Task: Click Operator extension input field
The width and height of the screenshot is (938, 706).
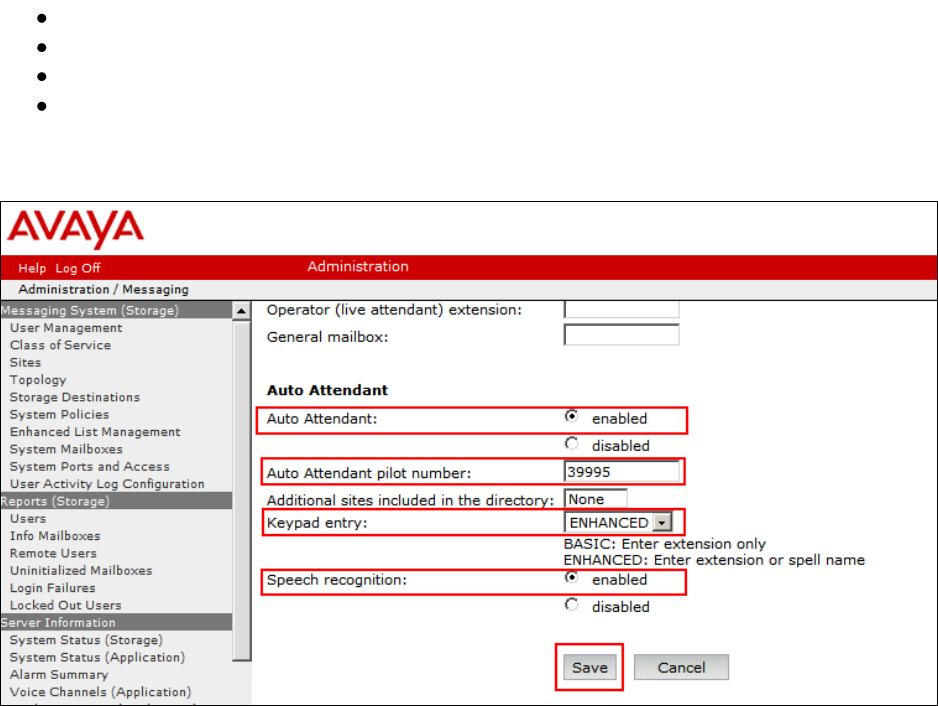Action: (x=621, y=309)
